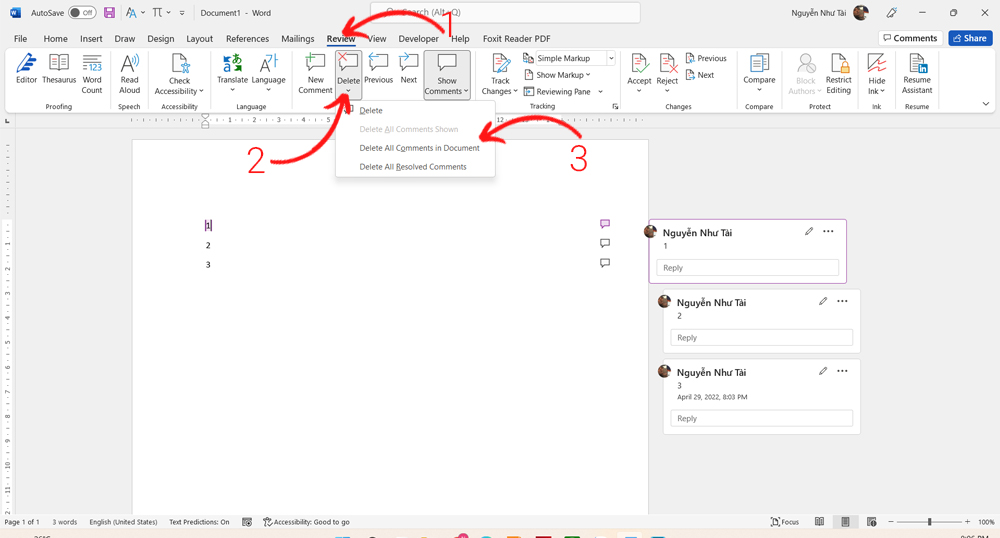Jump to Previous change in Changes group
This screenshot has width=1000, height=538.
[x=706, y=58]
